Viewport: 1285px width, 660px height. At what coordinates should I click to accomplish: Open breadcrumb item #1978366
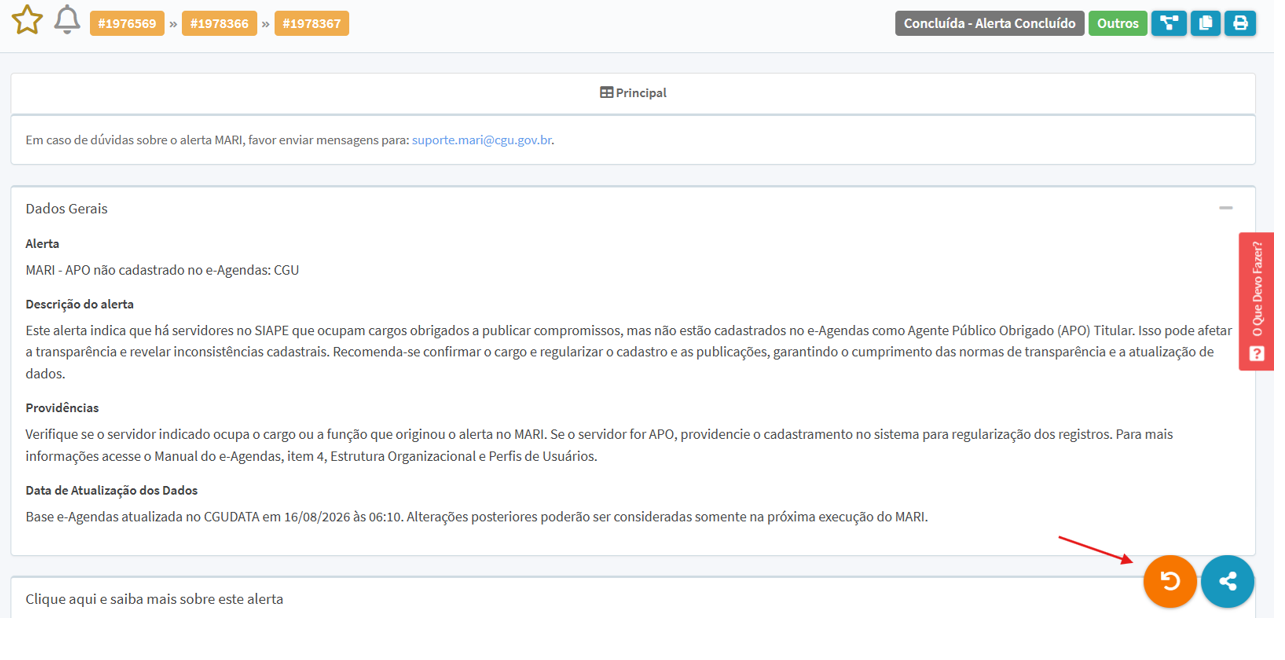(219, 23)
